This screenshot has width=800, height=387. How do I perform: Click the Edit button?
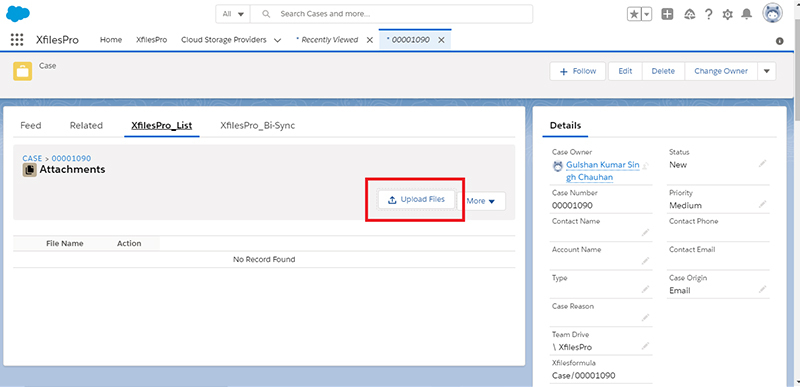626,71
